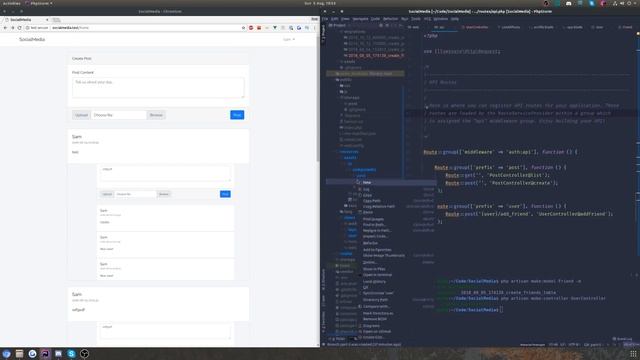Image resolution: width=640 pixels, height=360 pixels.
Task: Click blue Post button in Create Post form
Action: tap(237, 115)
